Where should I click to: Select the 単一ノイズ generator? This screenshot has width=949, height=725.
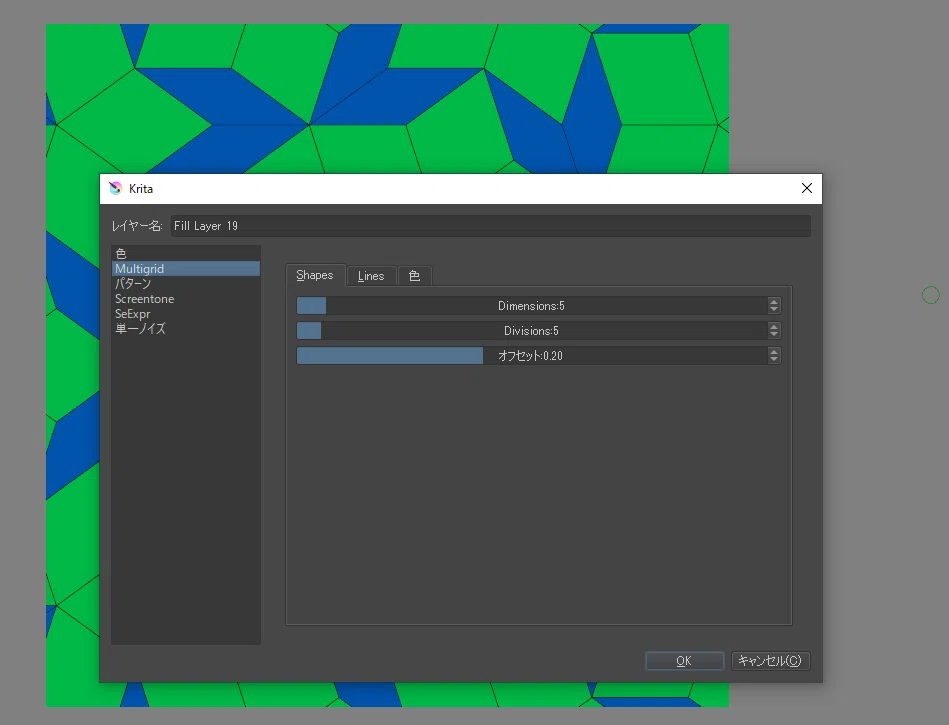(x=186, y=329)
